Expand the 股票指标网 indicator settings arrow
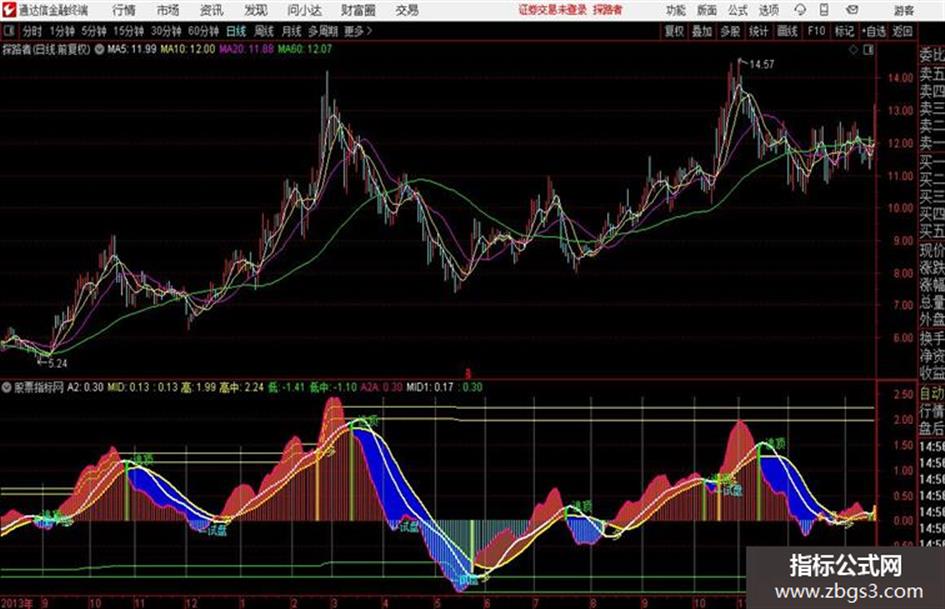This screenshot has height=609, width=945. pos(7,388)
